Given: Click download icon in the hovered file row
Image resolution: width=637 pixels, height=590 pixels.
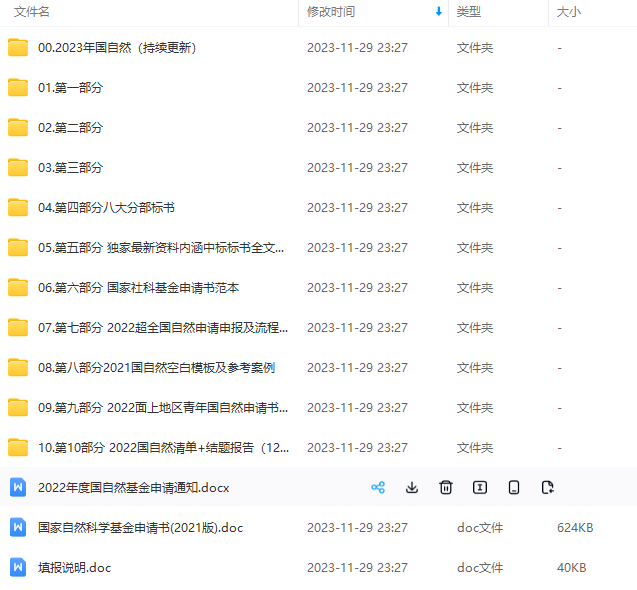Looking at the screenshot, I should tap(412, 487).
